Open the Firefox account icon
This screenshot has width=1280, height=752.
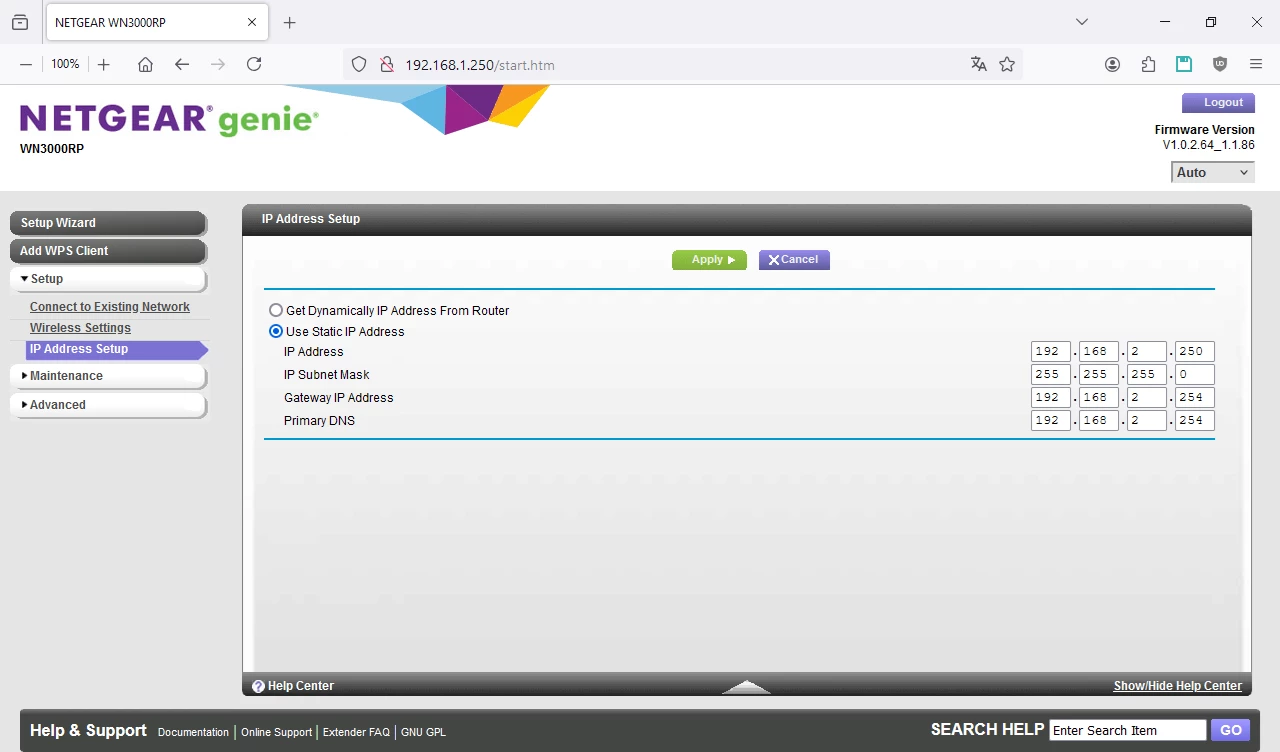1113,64
